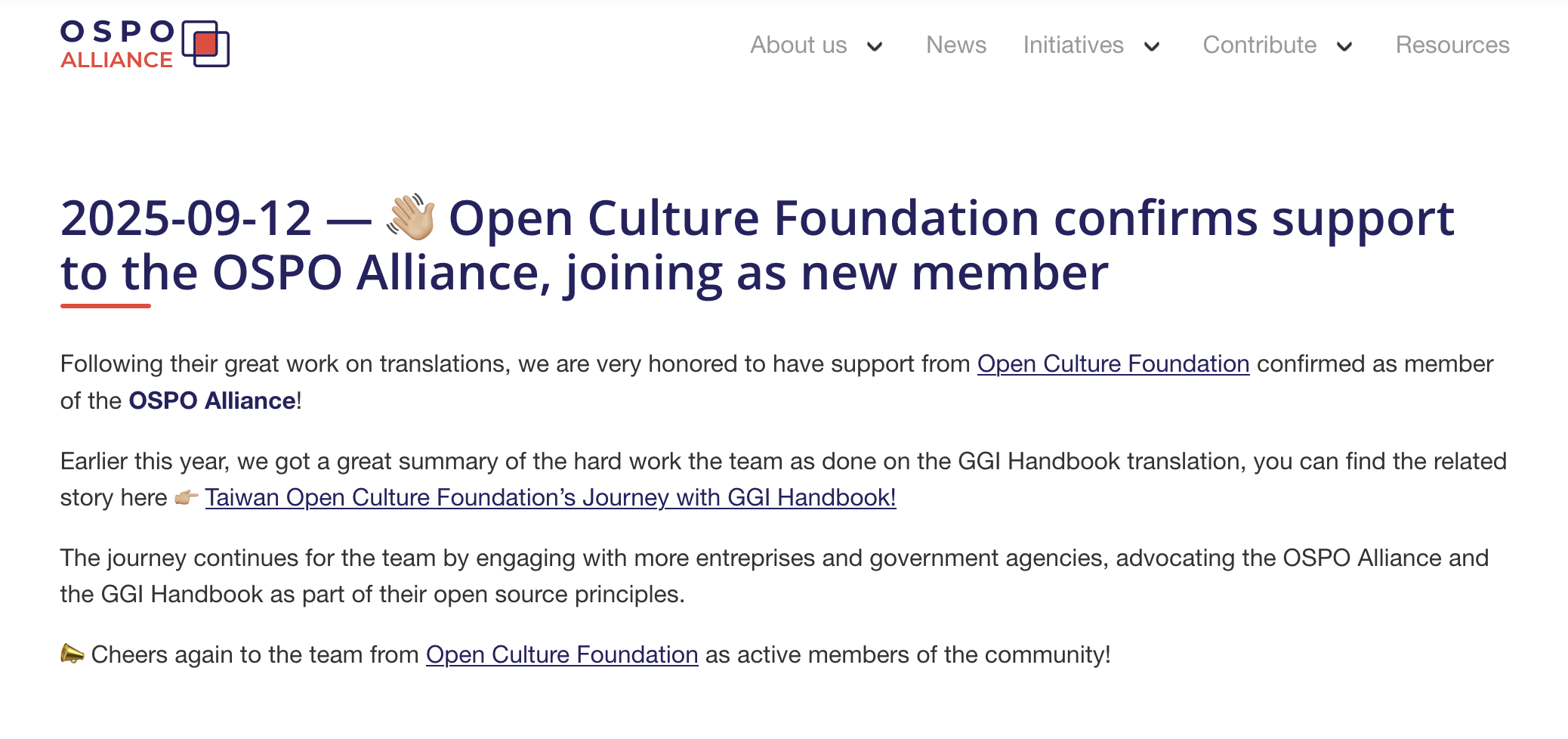The image size is (1568, 739).
Task: Expand the Contribute dropdown chevron
Action: (x=1344, y=48)
